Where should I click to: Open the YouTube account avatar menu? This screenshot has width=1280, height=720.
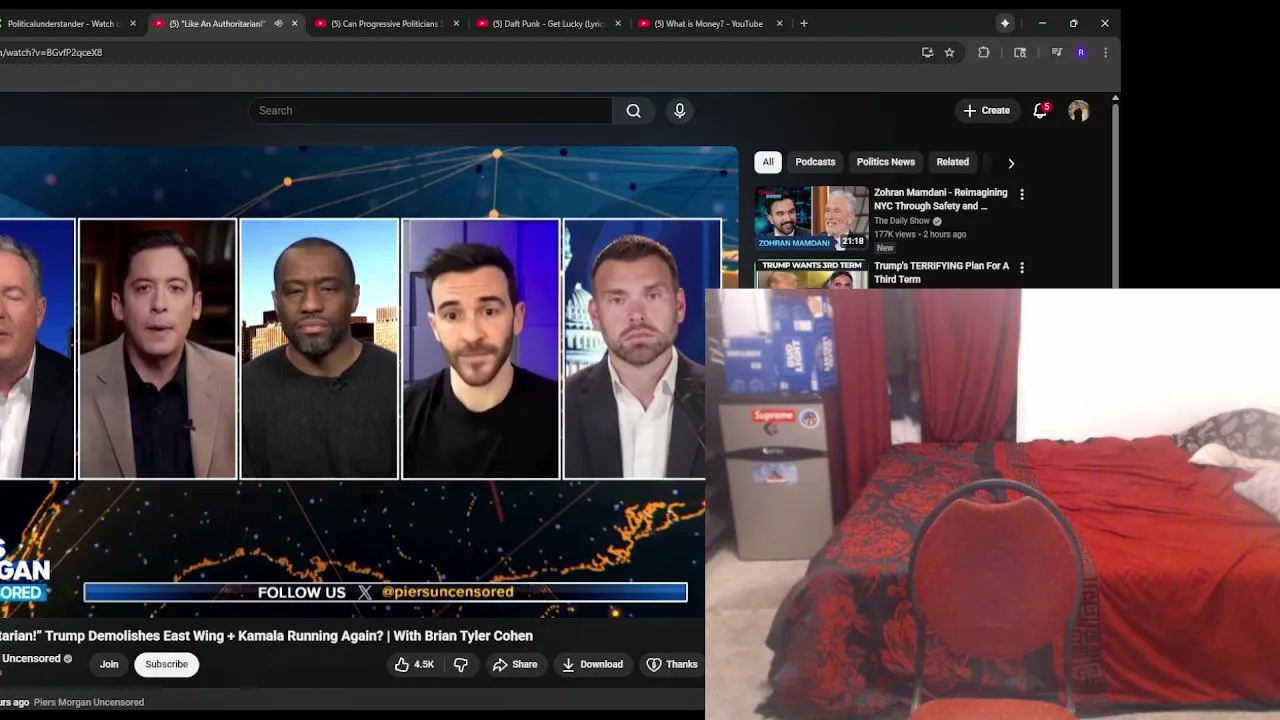(x=1078, y=111)
